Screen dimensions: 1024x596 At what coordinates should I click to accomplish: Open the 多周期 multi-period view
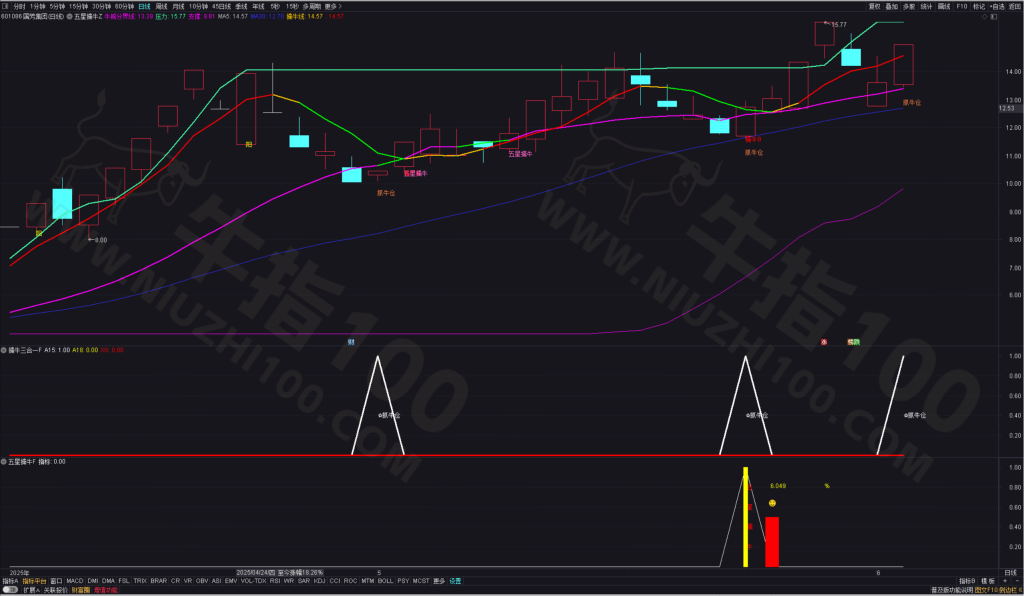click(x=312, y=7)
